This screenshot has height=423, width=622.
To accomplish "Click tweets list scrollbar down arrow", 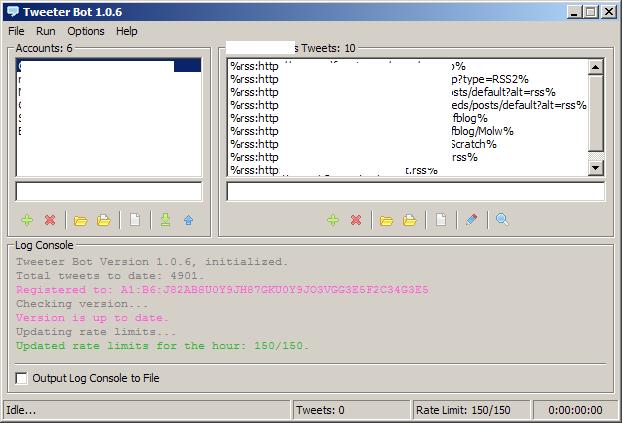I will point(595,168).
